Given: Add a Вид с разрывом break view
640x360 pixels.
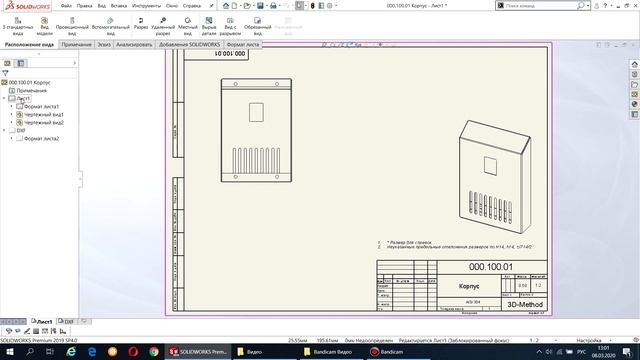Looking at the screenshot, I should pos(230,26).
